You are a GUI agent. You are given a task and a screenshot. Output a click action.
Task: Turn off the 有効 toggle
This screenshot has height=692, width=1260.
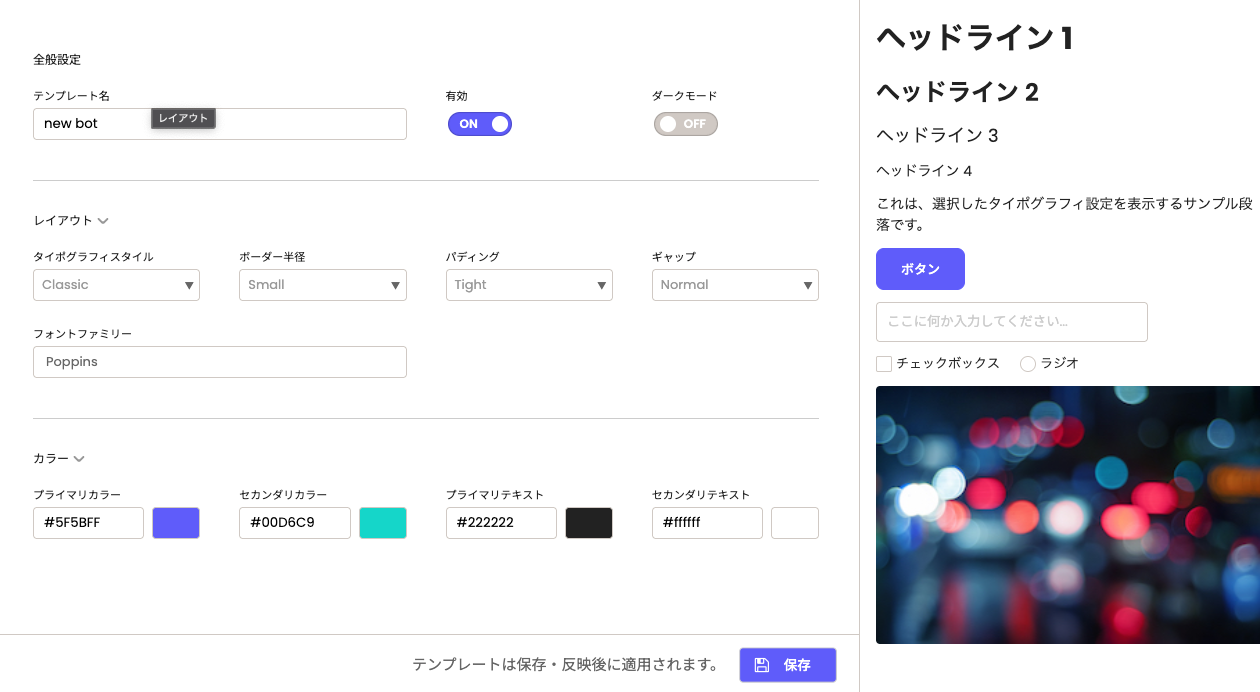click(480, 124)
